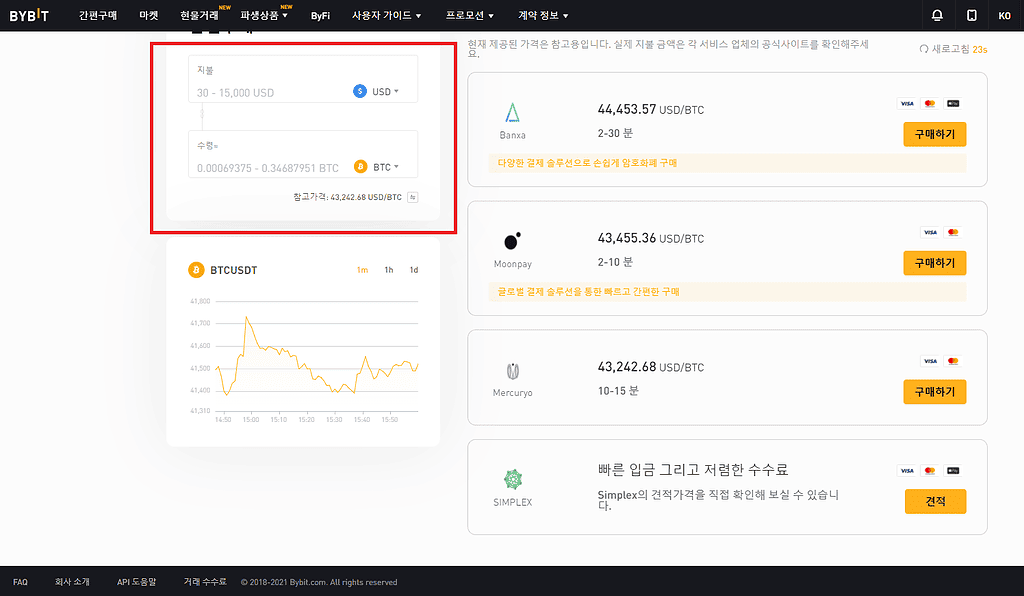Go to the 마켓 menu item
1024x596 pixels.
click(x=149, y=16)
